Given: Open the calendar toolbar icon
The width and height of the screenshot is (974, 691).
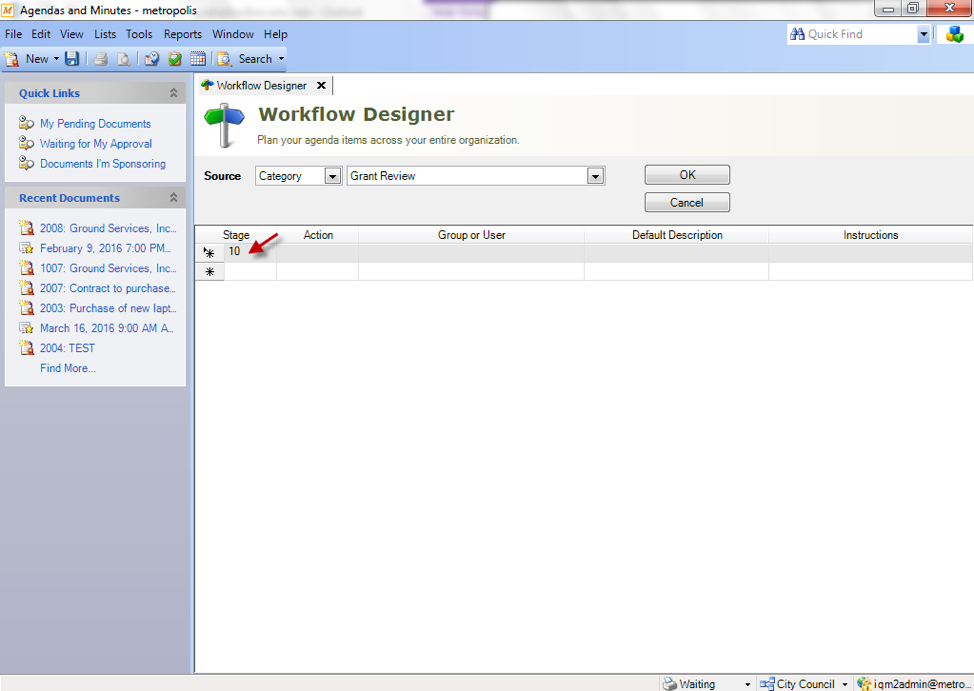Looking at the screenshot, I should click(x=198, y=59).
